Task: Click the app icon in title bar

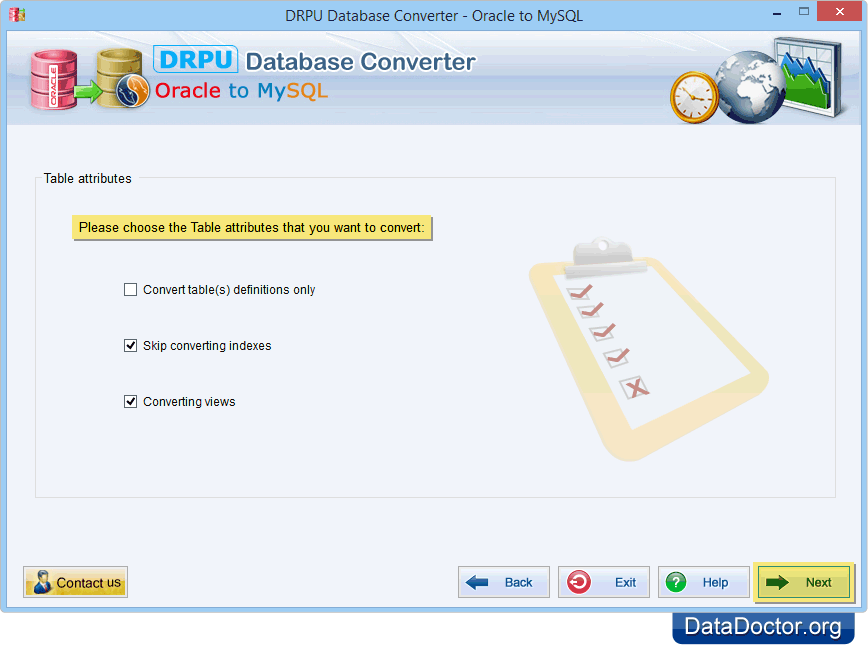Action: point(17,14)
